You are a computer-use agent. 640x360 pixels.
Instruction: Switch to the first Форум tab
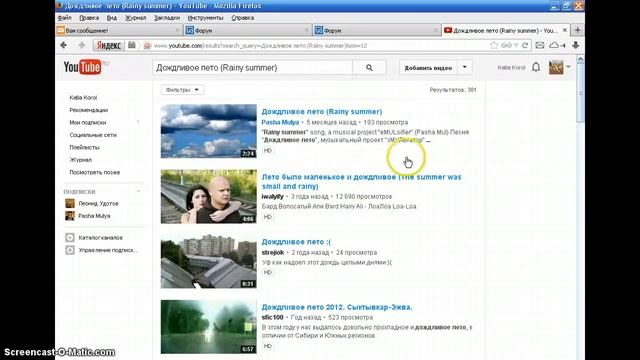pos(247,30)
